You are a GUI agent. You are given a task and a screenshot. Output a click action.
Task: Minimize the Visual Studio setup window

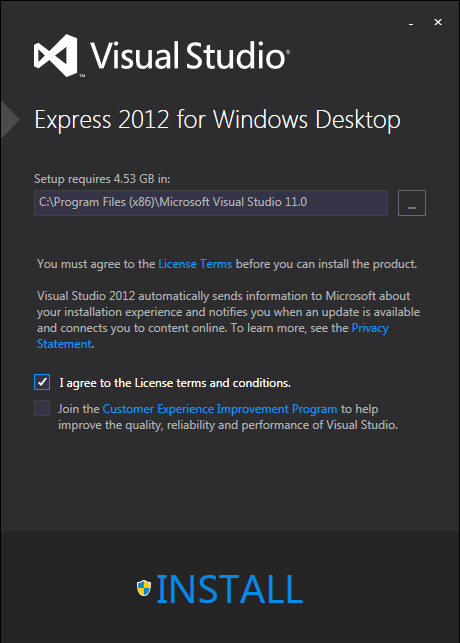click(411, 23)
